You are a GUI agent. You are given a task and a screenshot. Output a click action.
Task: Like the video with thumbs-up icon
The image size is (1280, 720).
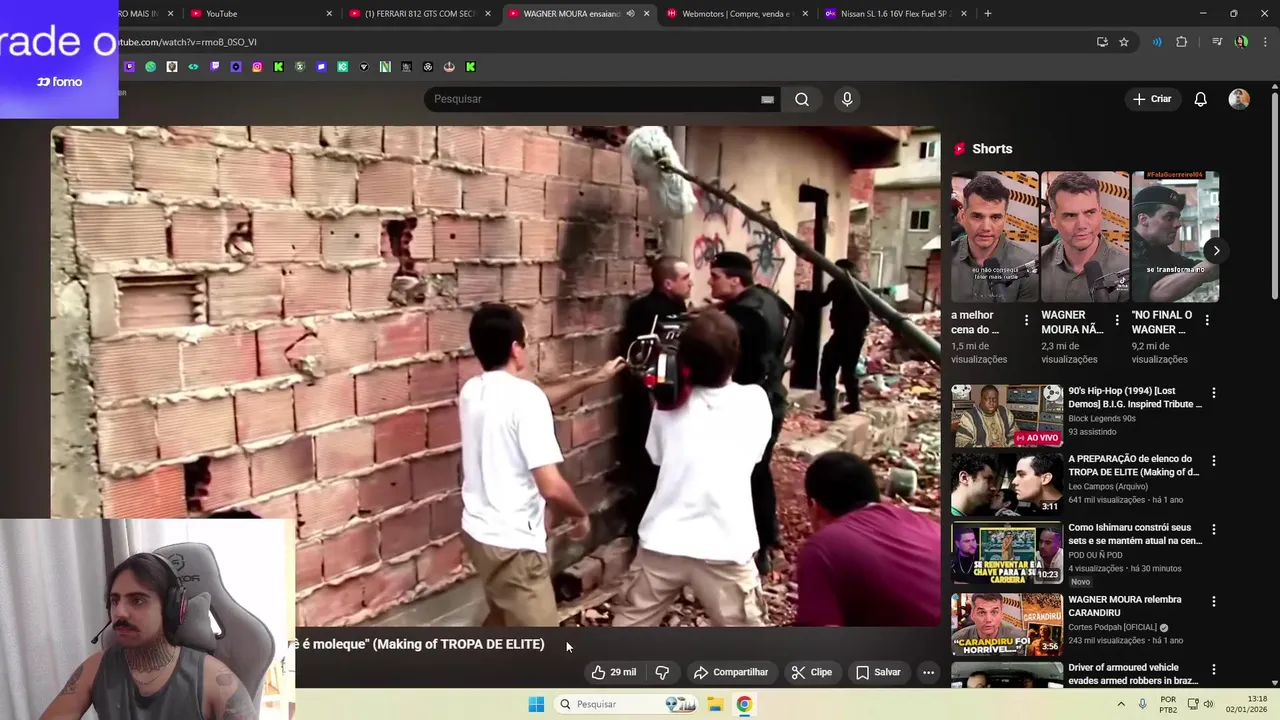tap(614, 672)
